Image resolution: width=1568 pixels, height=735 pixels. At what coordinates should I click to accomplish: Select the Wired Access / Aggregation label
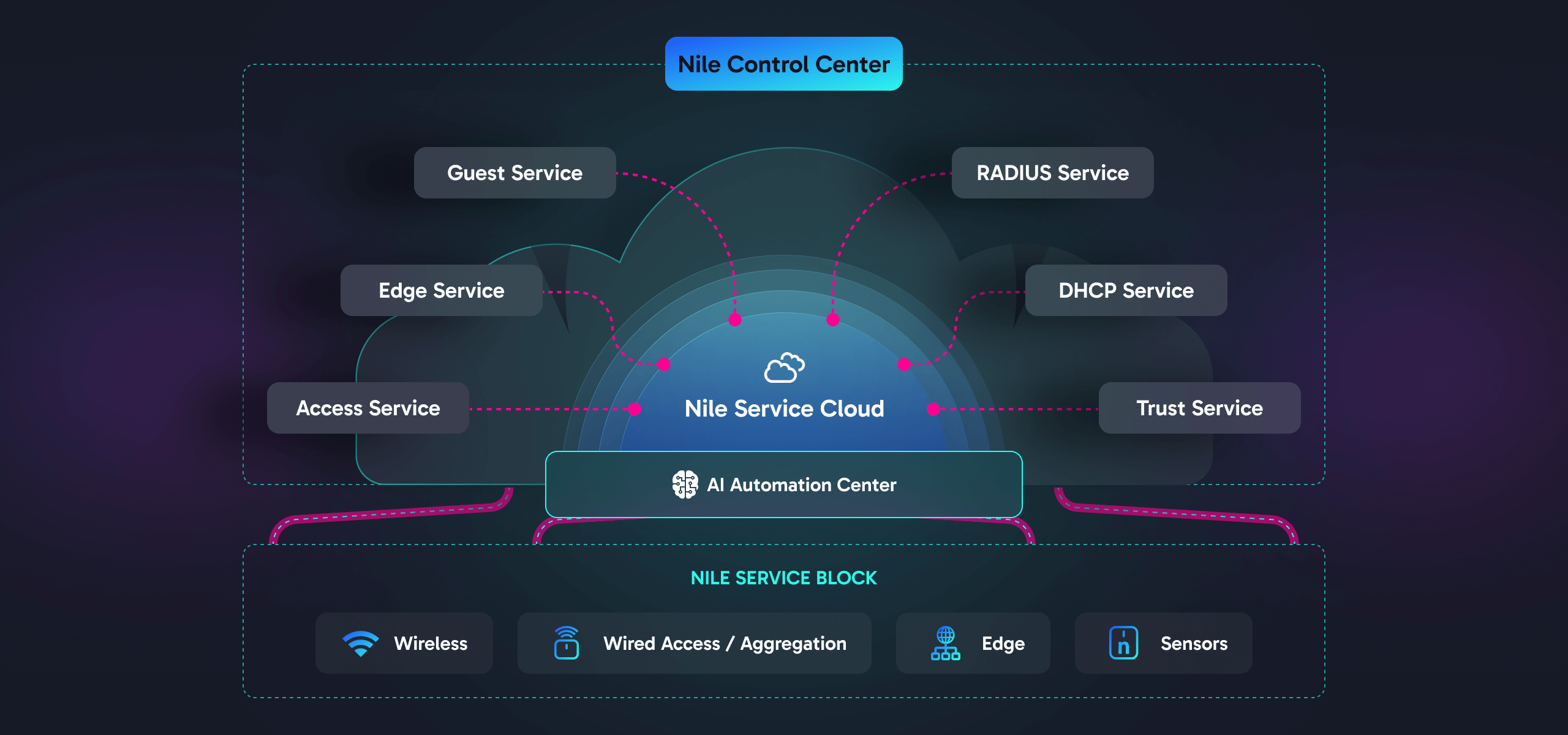pos(725,644)
